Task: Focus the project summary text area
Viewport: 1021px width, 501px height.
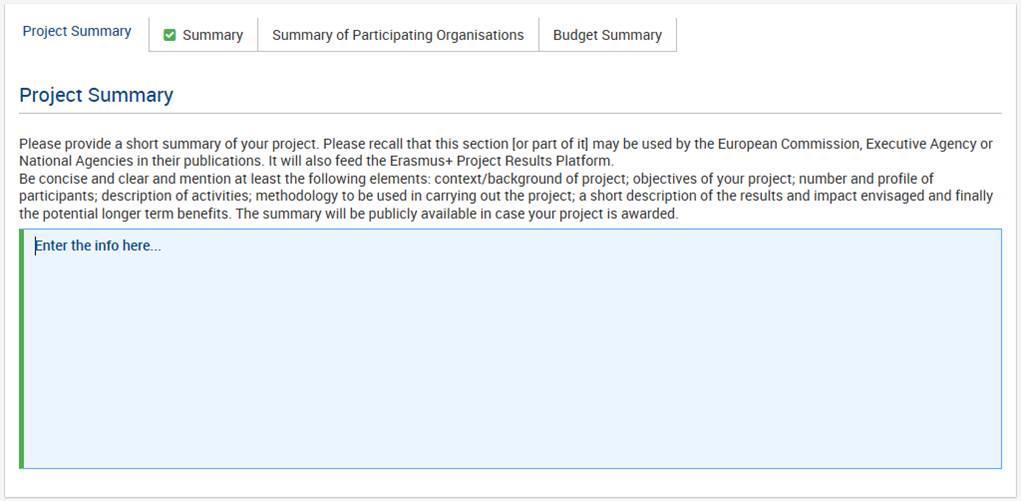Action: (x=512, y=349)
